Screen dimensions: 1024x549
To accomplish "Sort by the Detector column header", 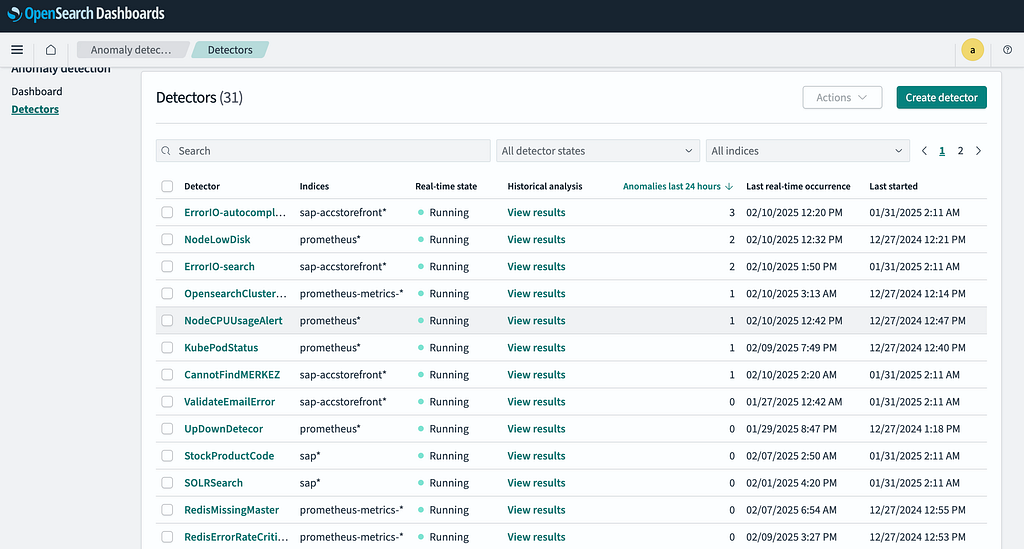I will pyautogui.click(x=202, y=187).
